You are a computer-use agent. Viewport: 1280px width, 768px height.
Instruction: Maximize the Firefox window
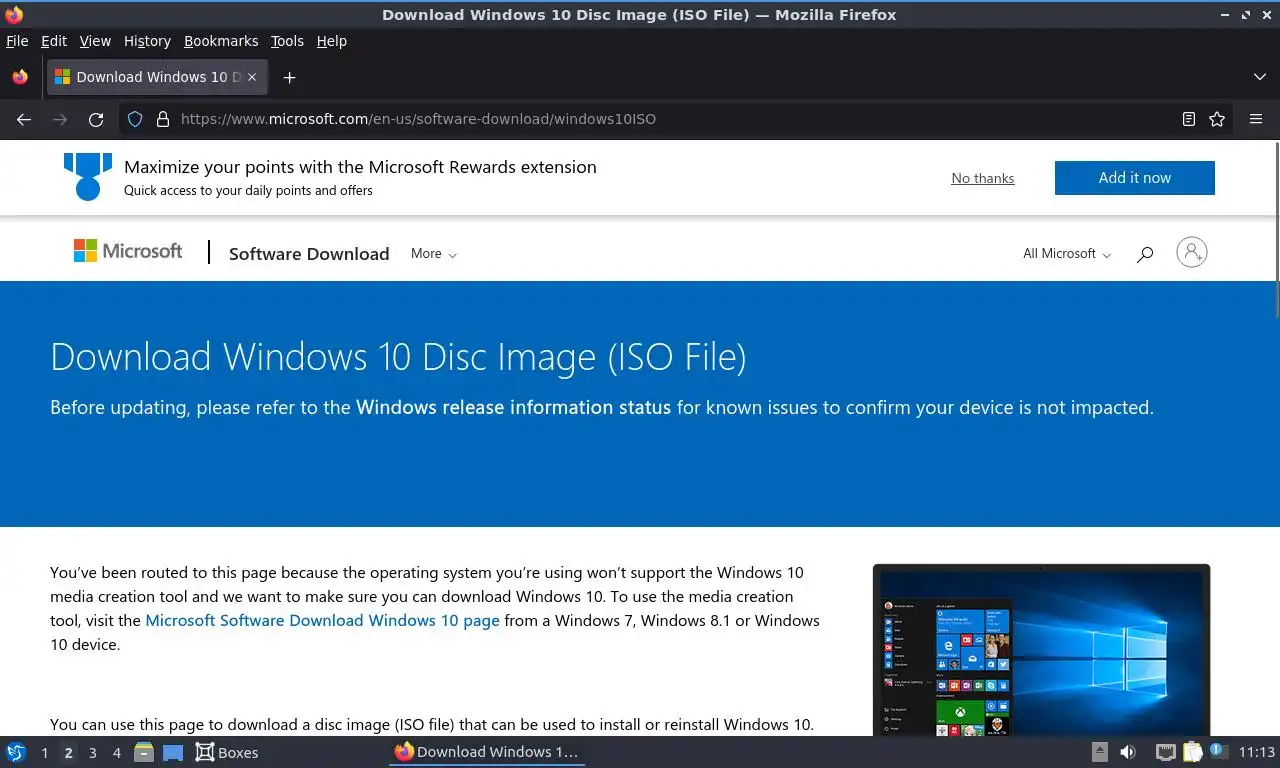point(1246,14)
